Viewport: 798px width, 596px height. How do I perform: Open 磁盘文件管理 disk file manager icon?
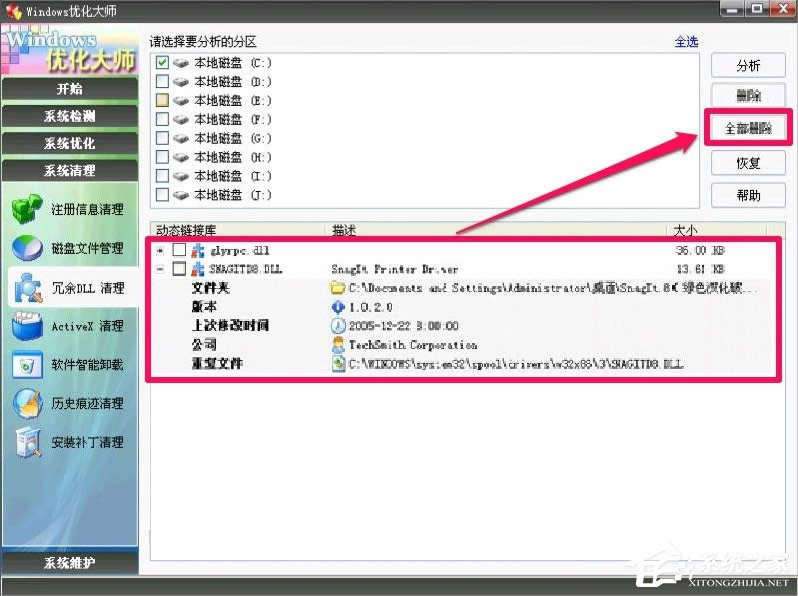(26, 248)
